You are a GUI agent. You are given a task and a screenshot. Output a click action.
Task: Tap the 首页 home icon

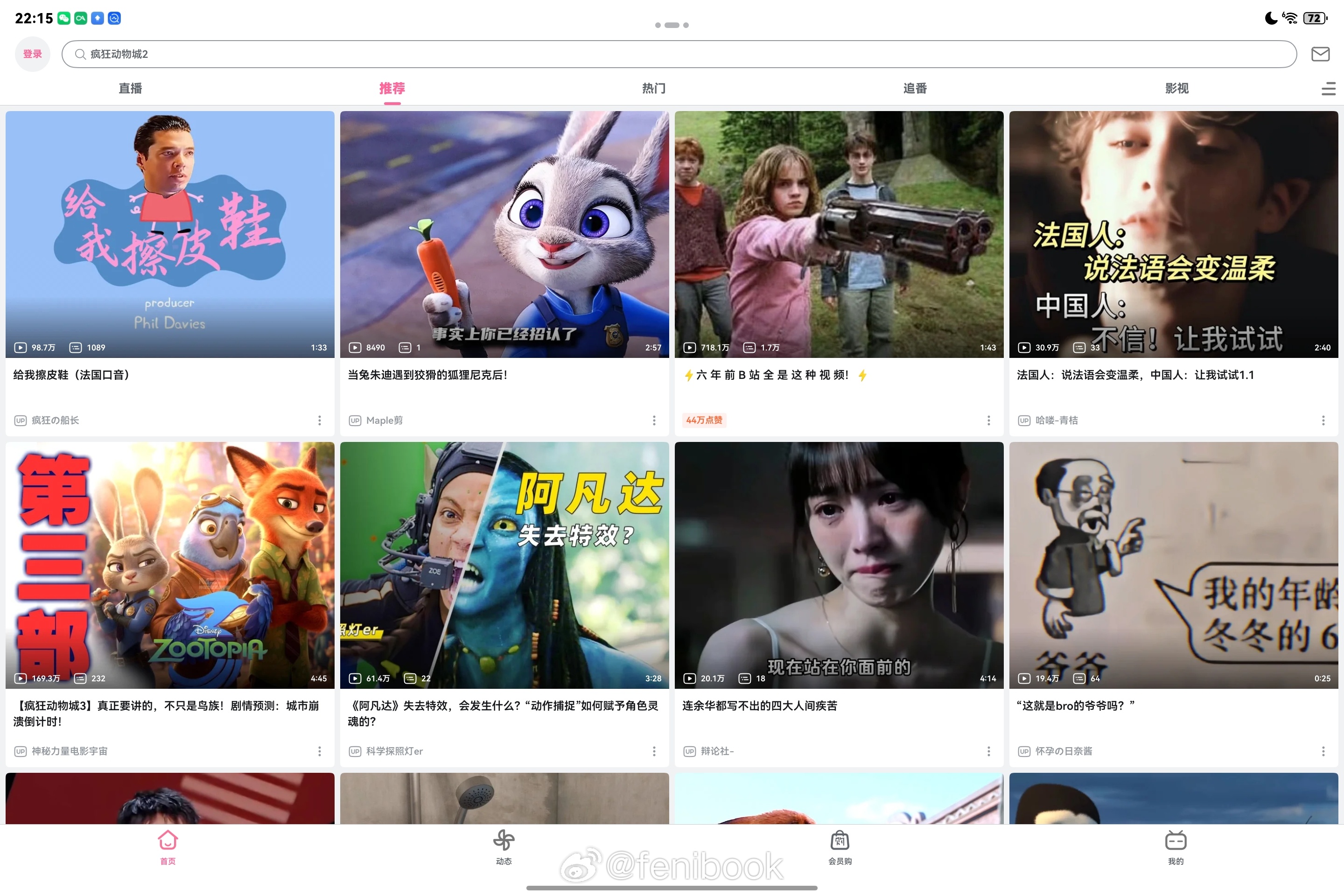coord(168,841)
